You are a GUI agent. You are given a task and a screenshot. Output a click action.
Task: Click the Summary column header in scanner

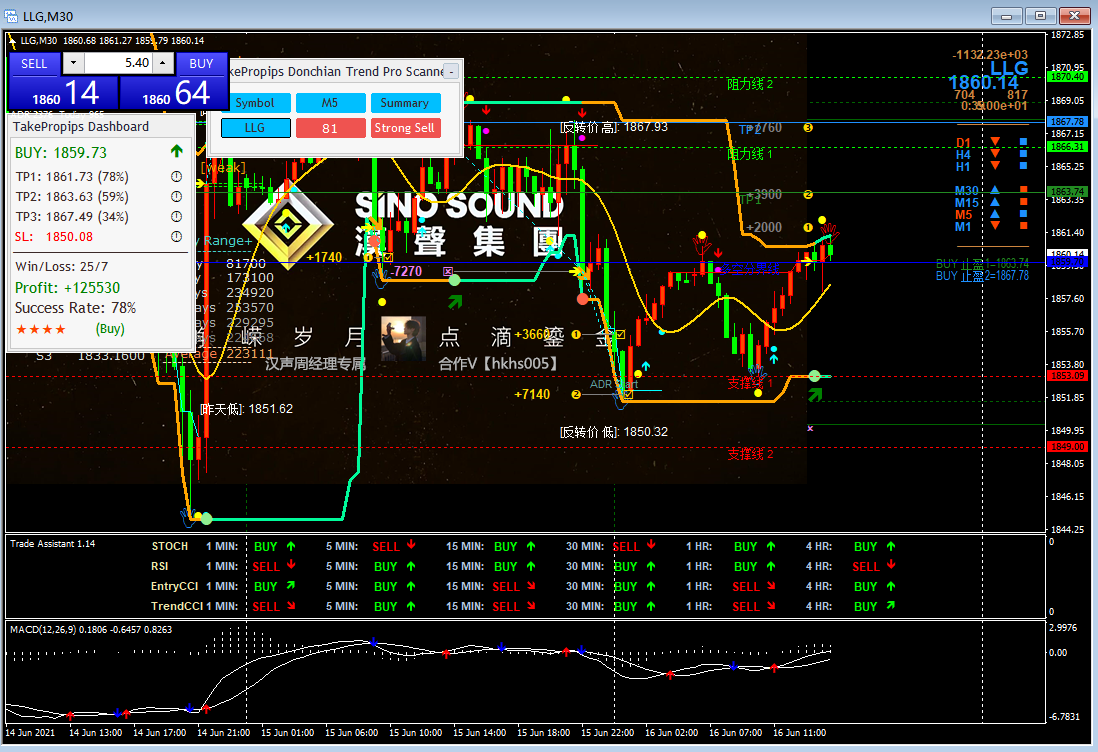(x=405, y=103)
